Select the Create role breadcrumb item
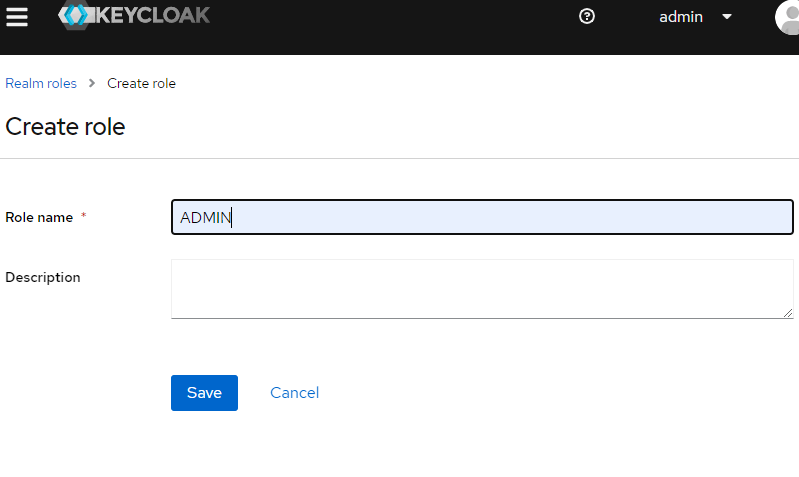This screenshot has height=477, width=799. [141, 83]
